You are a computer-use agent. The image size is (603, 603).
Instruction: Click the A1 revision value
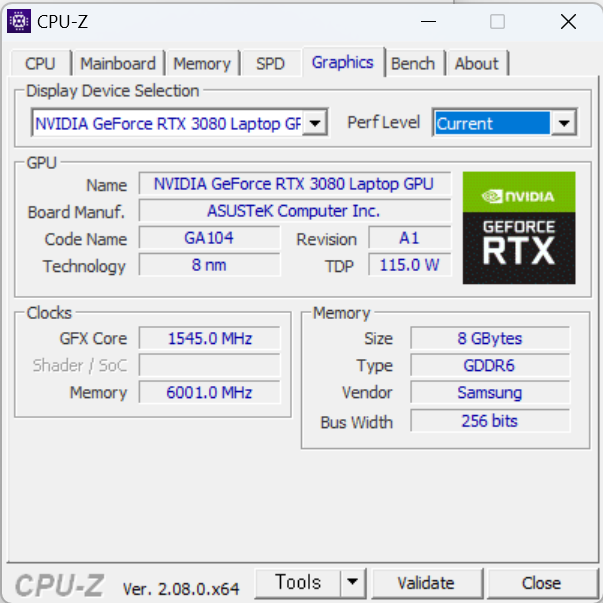click(x=409, y=238)
